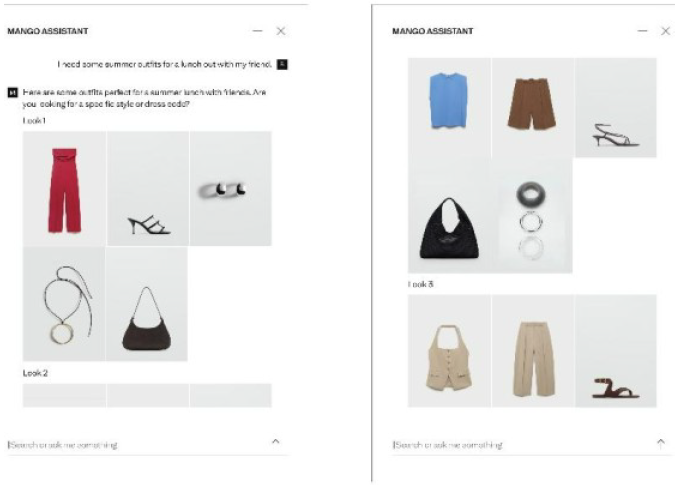Viewport: 682px width, 486px height.
Task: Close the right Mango Assistant panel
Action: (665, 31)
